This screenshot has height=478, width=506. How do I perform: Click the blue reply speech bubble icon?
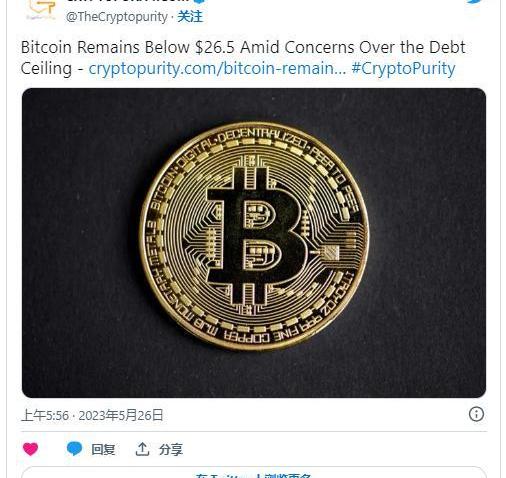74,449
